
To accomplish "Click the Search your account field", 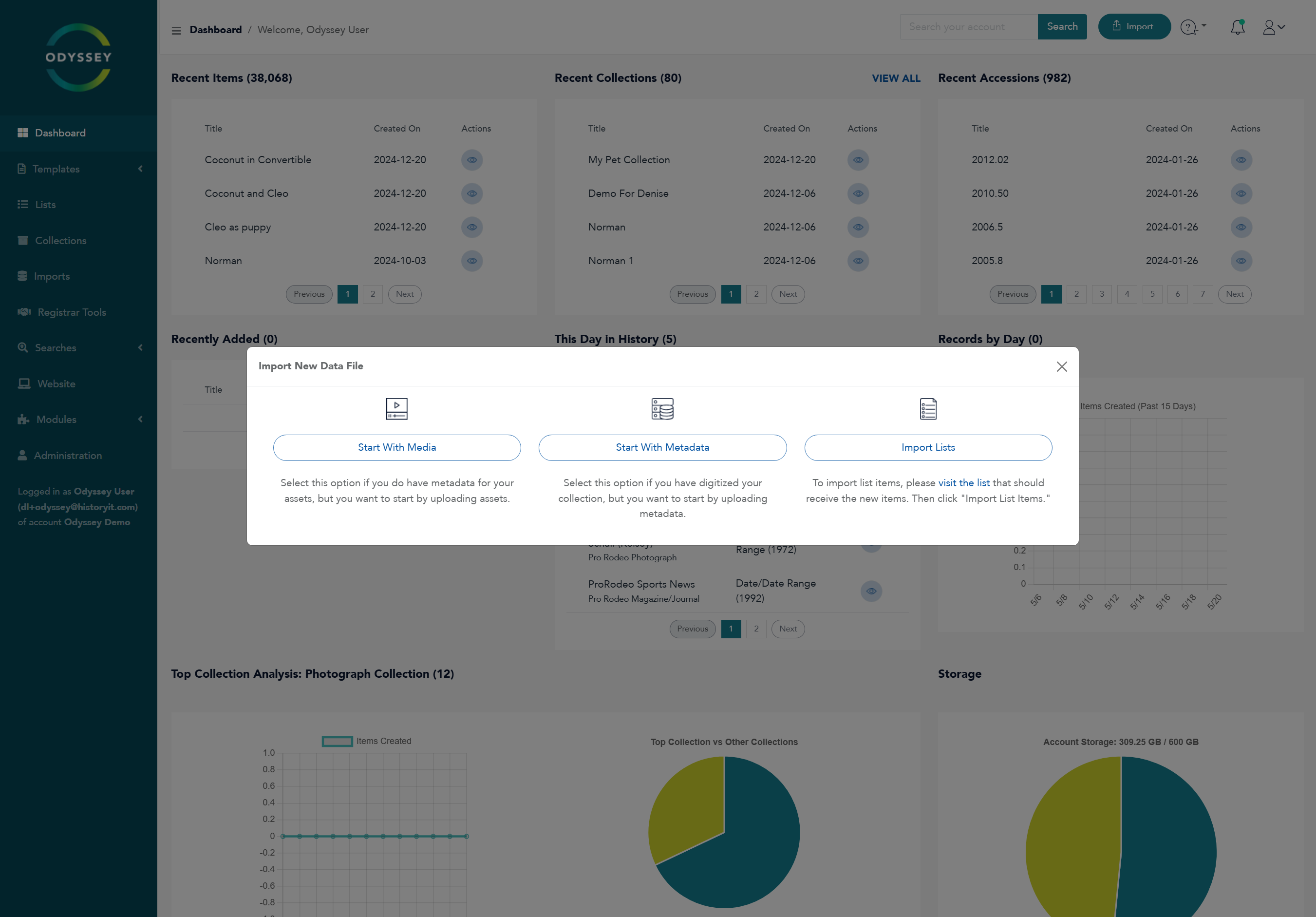I will point(968,27).
